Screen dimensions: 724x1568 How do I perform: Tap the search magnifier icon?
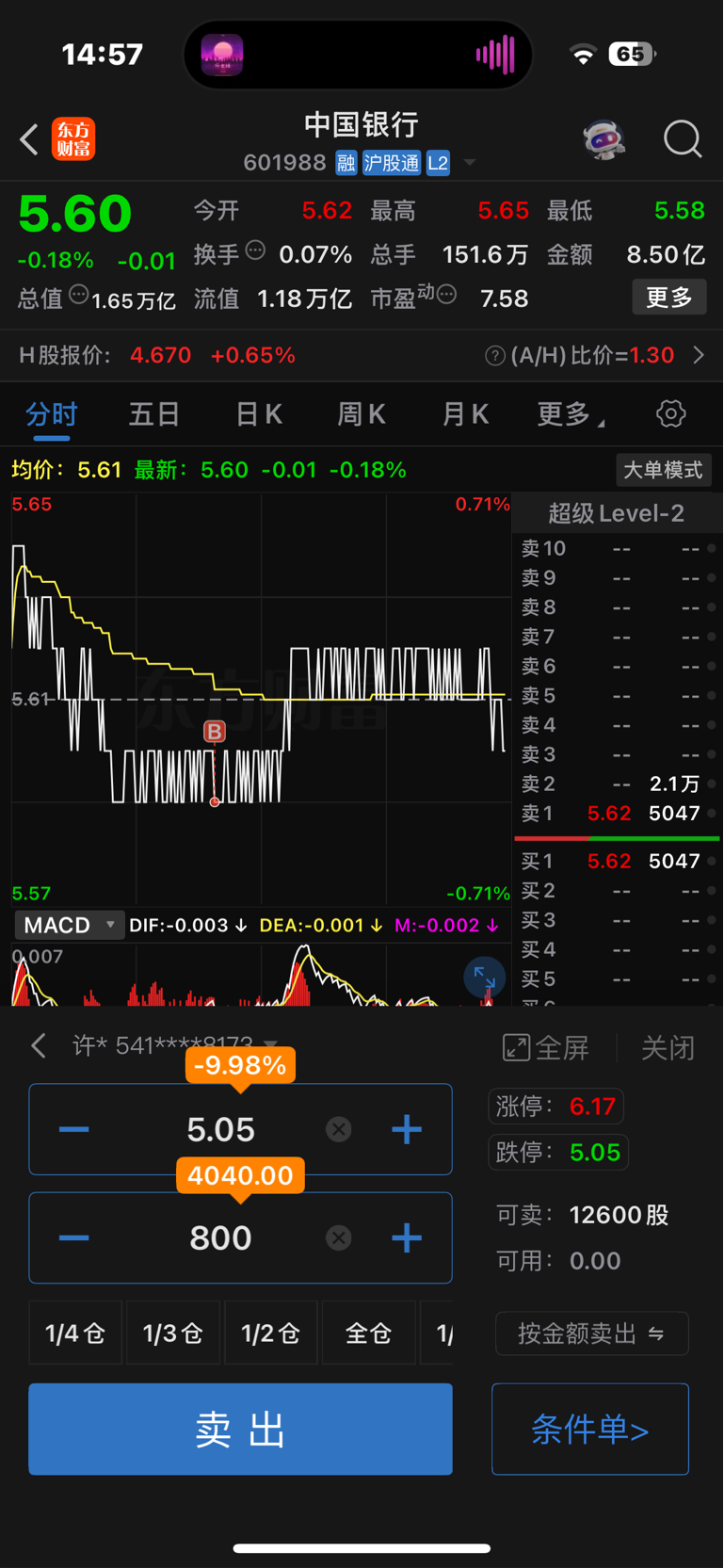[683, 139]
